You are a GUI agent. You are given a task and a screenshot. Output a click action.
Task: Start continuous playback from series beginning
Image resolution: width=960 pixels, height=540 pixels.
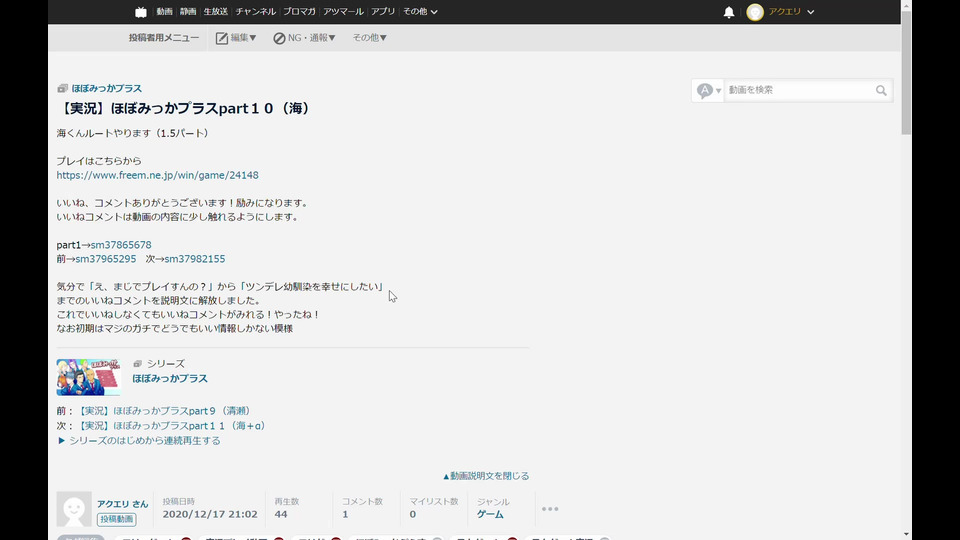click(139, 441)
